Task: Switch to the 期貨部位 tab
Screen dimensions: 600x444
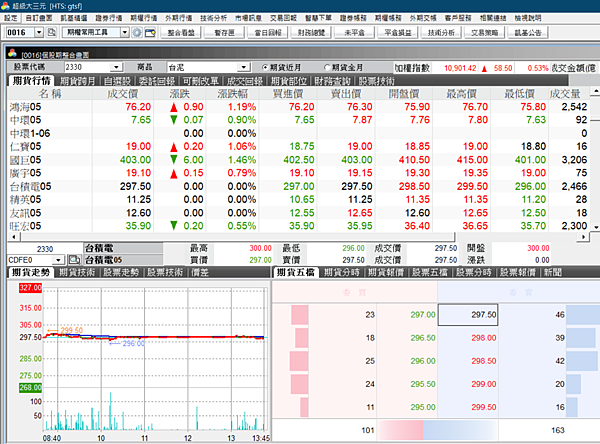Action: 289,81
